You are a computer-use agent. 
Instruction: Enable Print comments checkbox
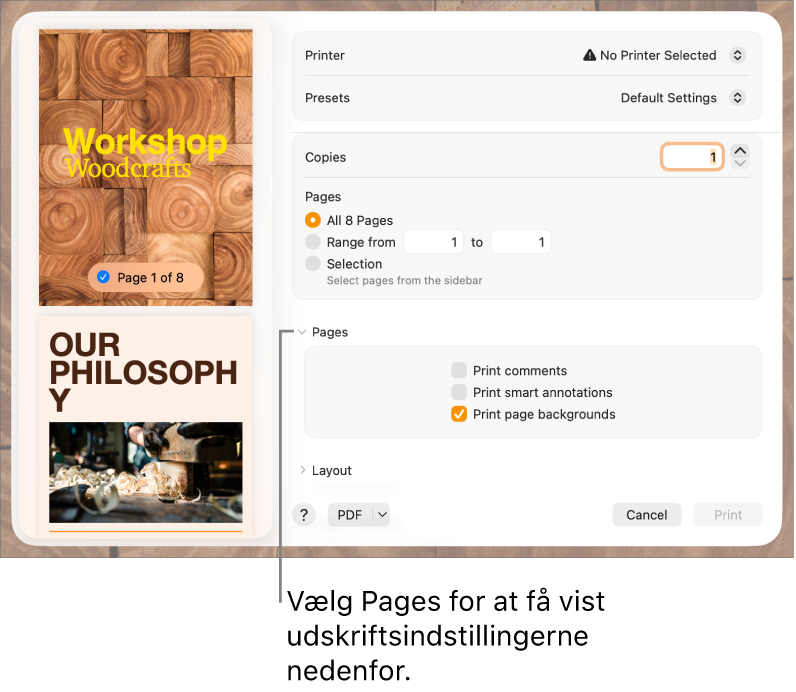pos(459,371)
